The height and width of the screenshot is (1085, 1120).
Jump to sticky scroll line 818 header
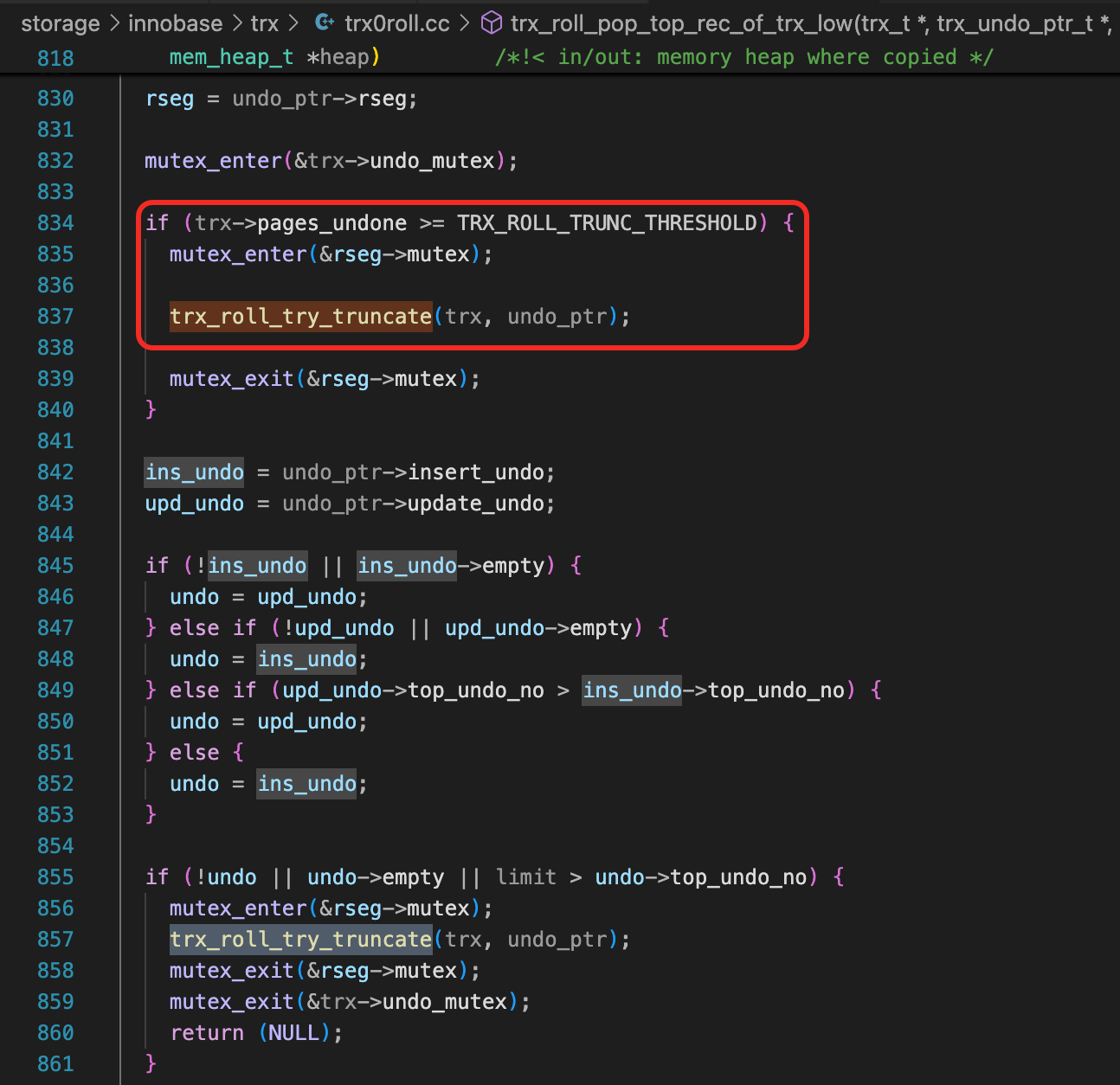pos(55,58)
